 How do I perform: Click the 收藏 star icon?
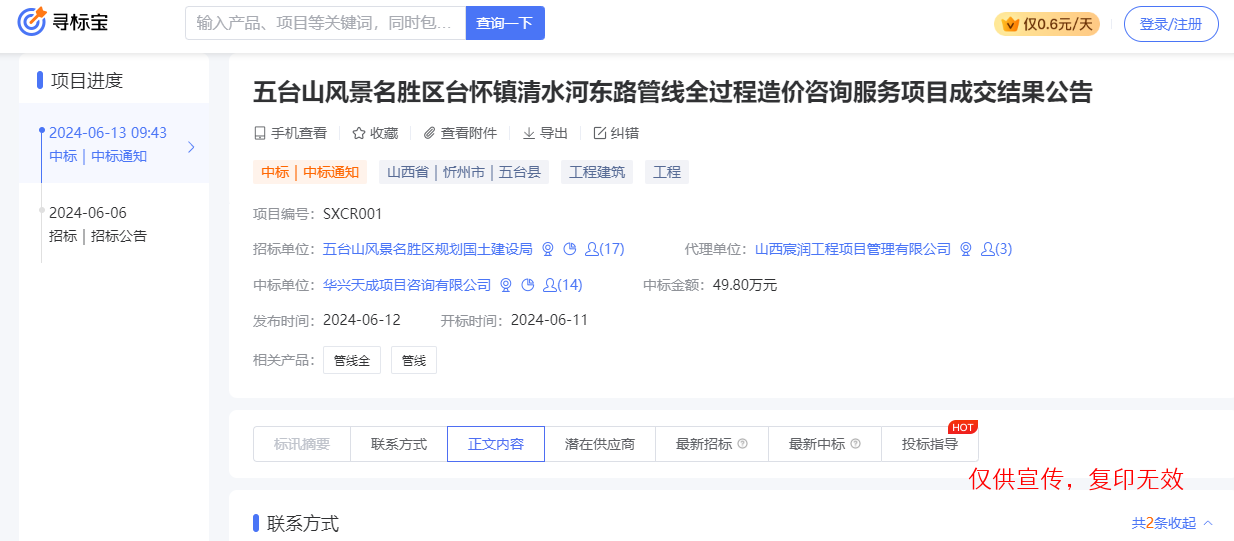click(x=358, y=133)
